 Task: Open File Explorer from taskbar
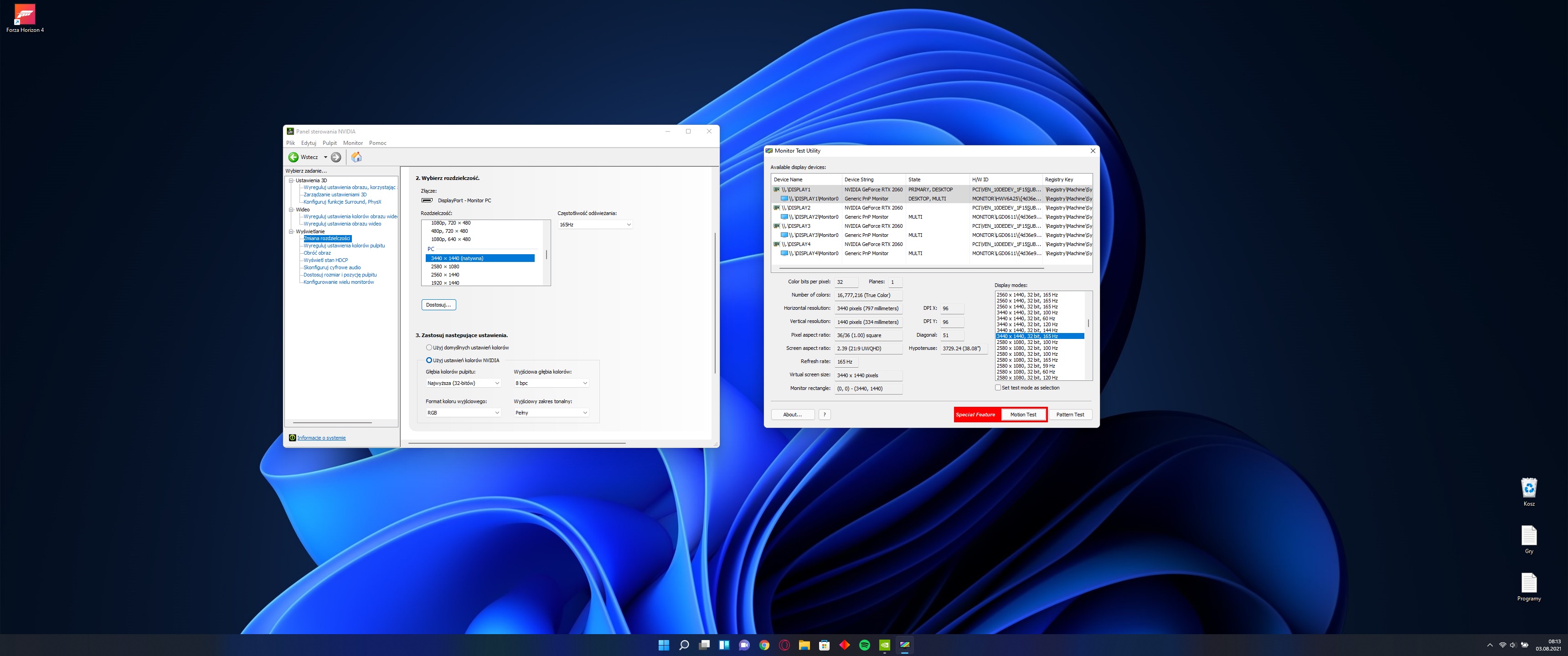(x=804, y=645)
